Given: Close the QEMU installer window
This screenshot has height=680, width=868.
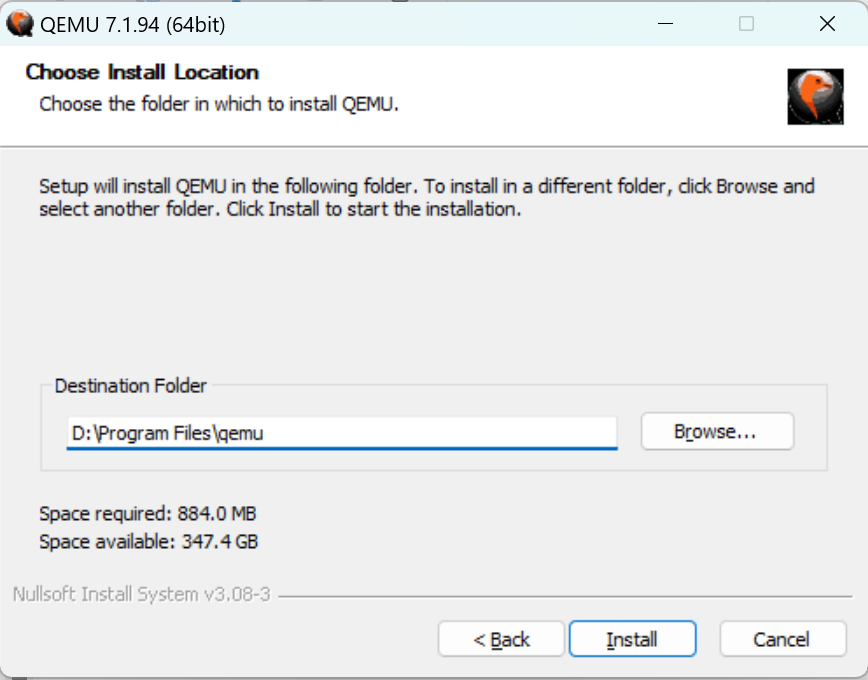Looking at the screenshot, I should [827, 22].
